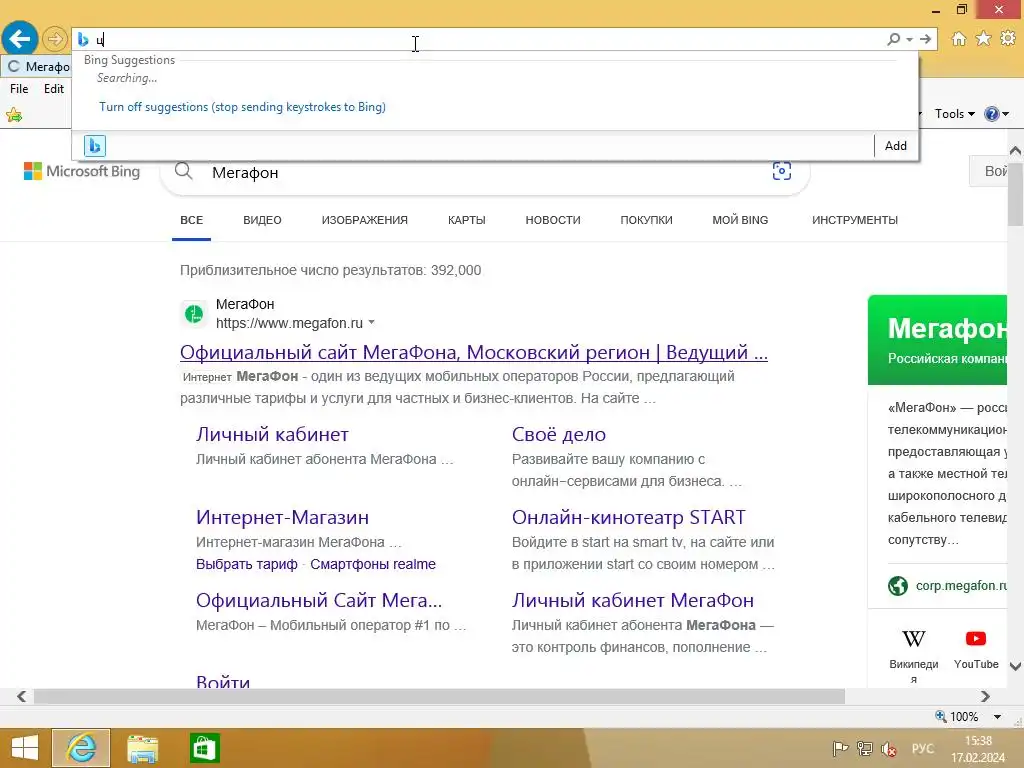Open the Edit menu
The height and width of the screenshot is (768, 1024).
(x=54, y=89)
